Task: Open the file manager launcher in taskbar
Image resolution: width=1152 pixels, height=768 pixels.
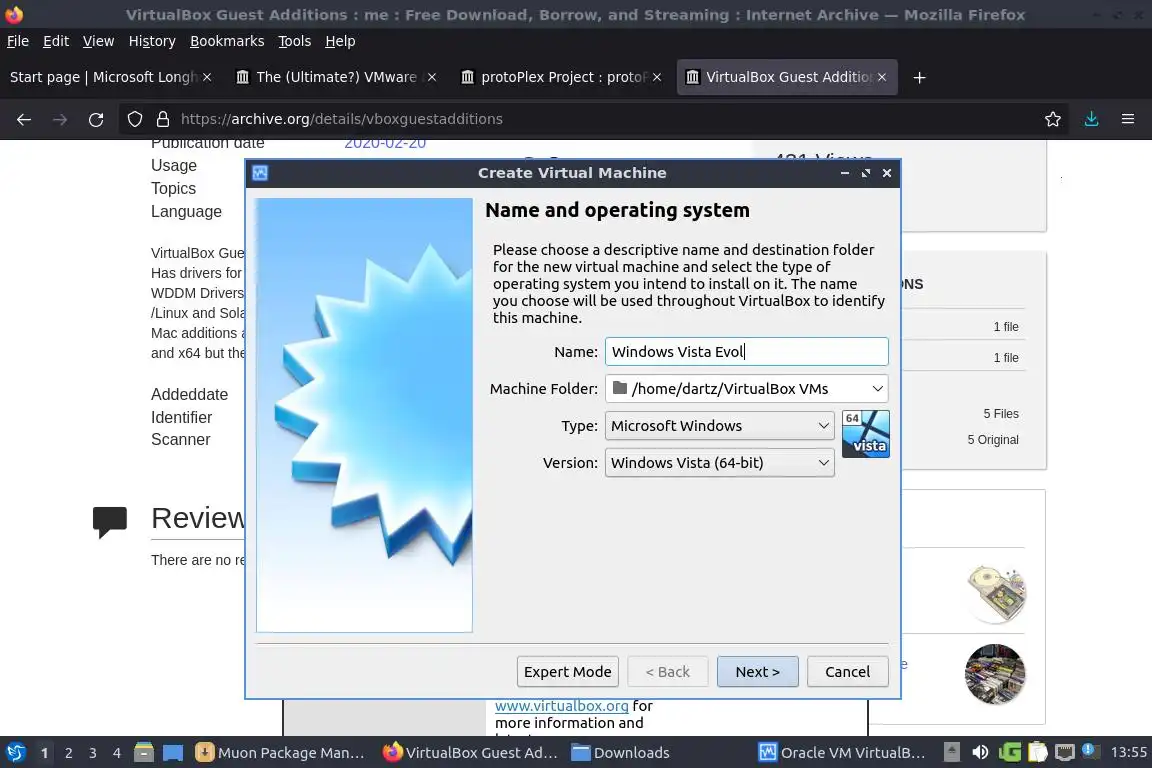Action: coord(144,752)
